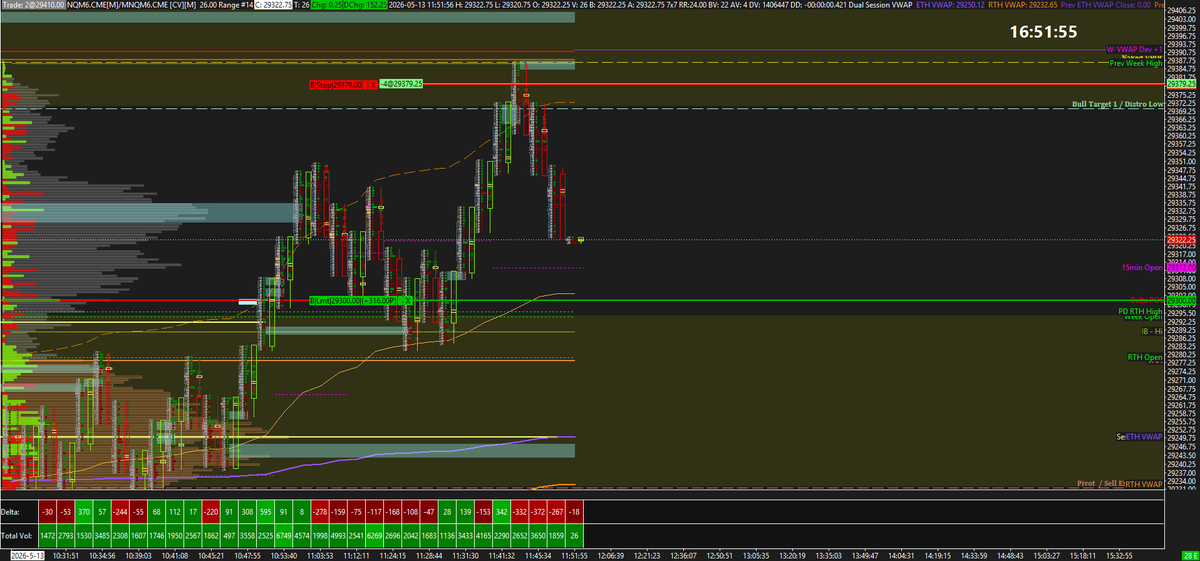Select the 'W-VWAP Dev +1' label
The width and height of the screenshot is (1200, 561).
coord(1135,48)
